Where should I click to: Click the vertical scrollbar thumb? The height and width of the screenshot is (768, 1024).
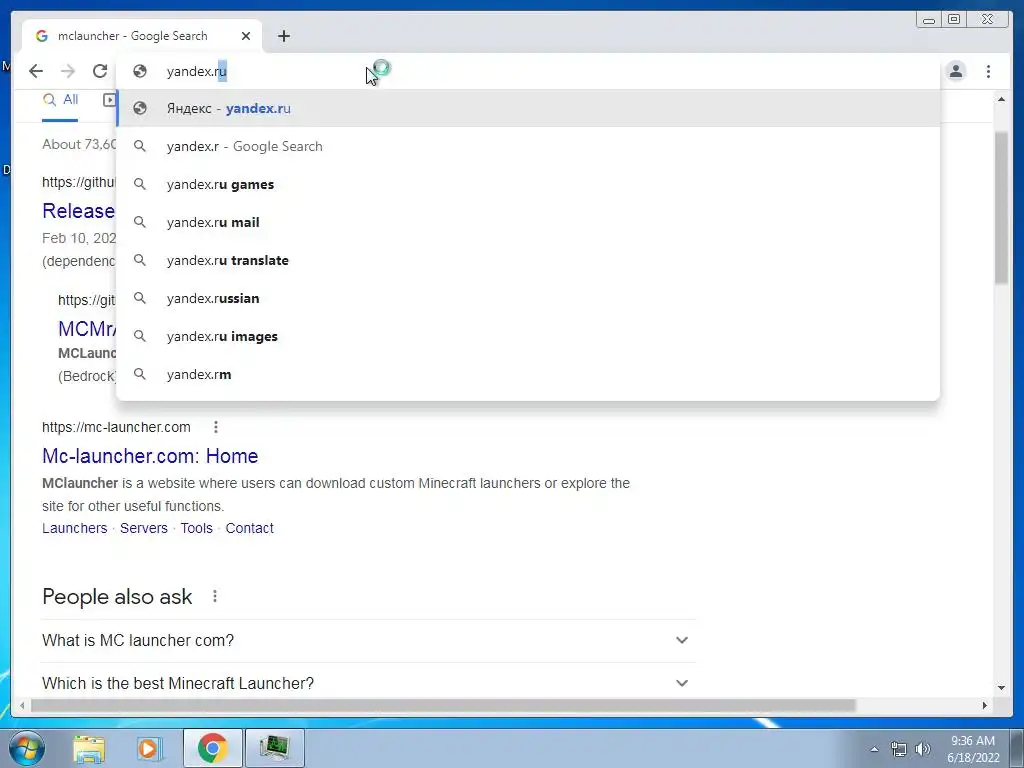[x=1001, y=207]
